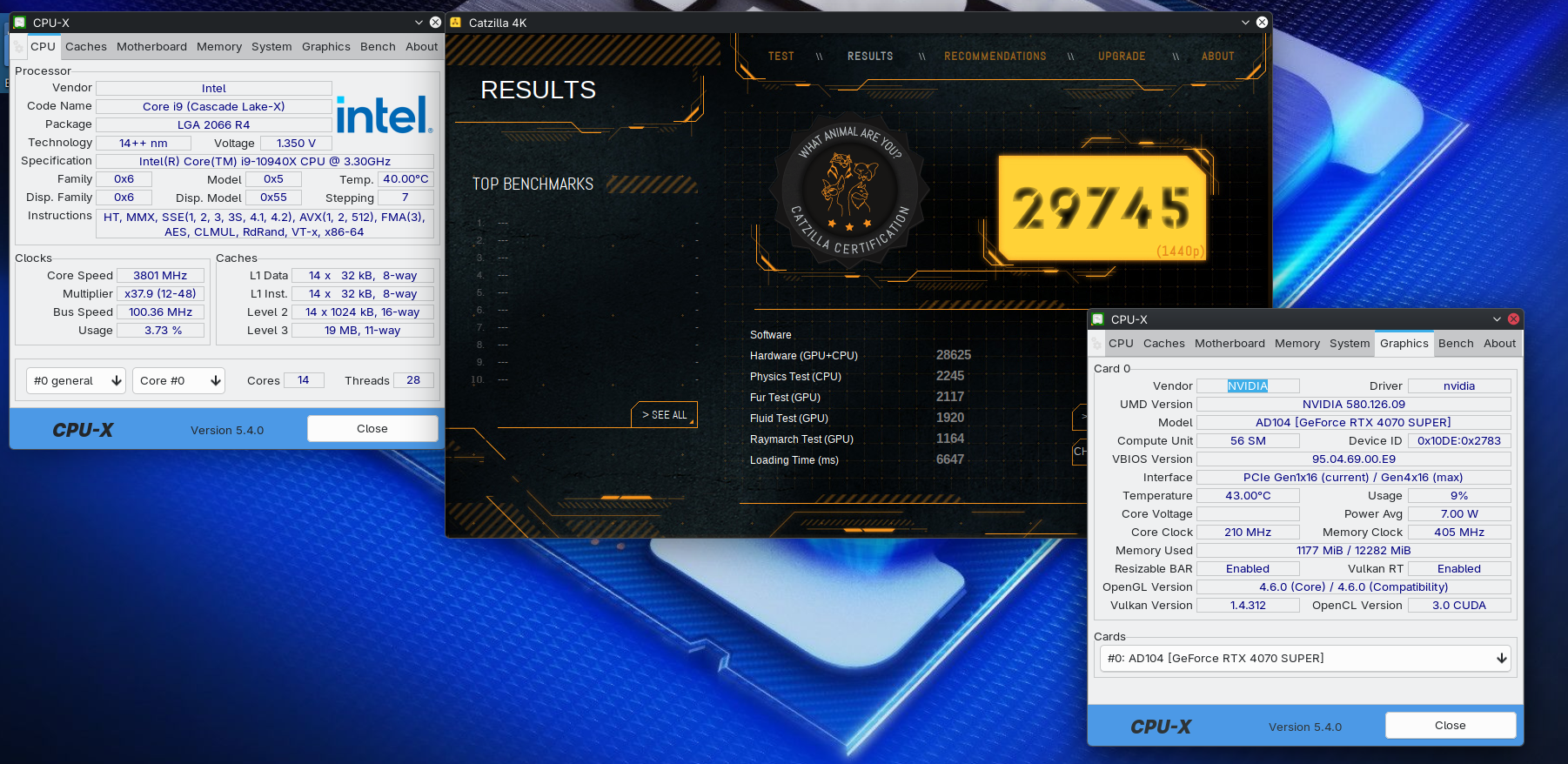
Task: Click the yellow 29745 score badge
Action: (x=1102, y=209)
